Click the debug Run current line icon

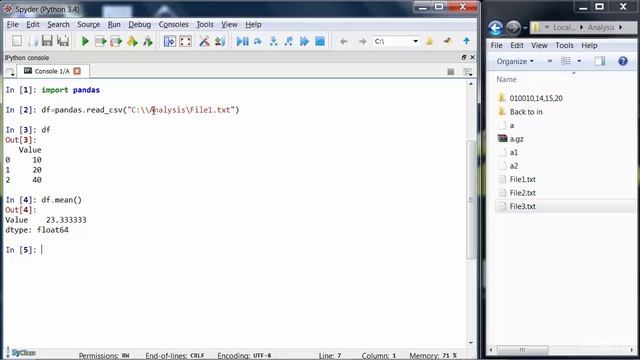[258, 41]
